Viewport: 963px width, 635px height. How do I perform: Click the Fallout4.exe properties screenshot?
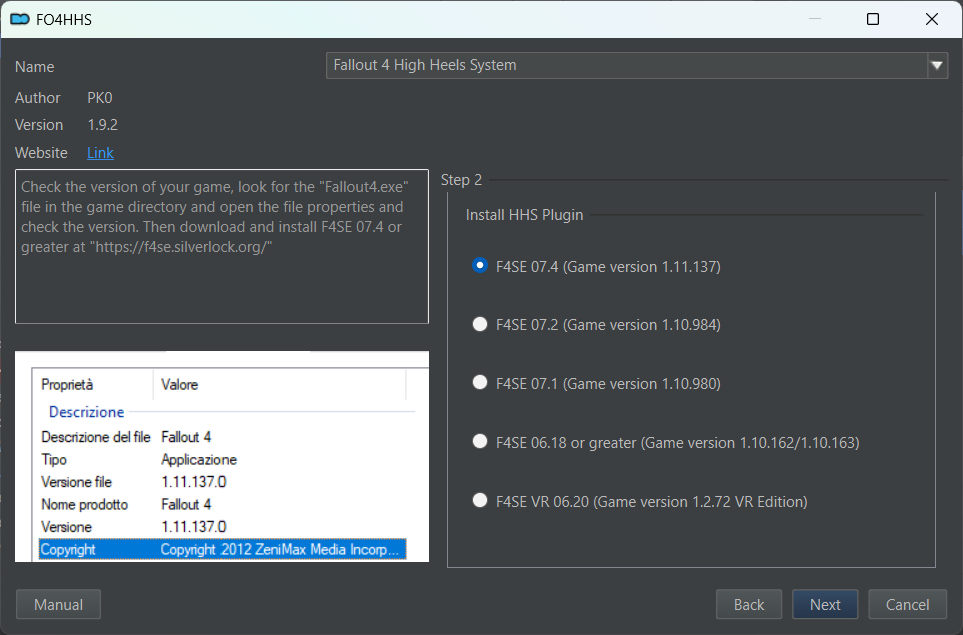(222, 456)
